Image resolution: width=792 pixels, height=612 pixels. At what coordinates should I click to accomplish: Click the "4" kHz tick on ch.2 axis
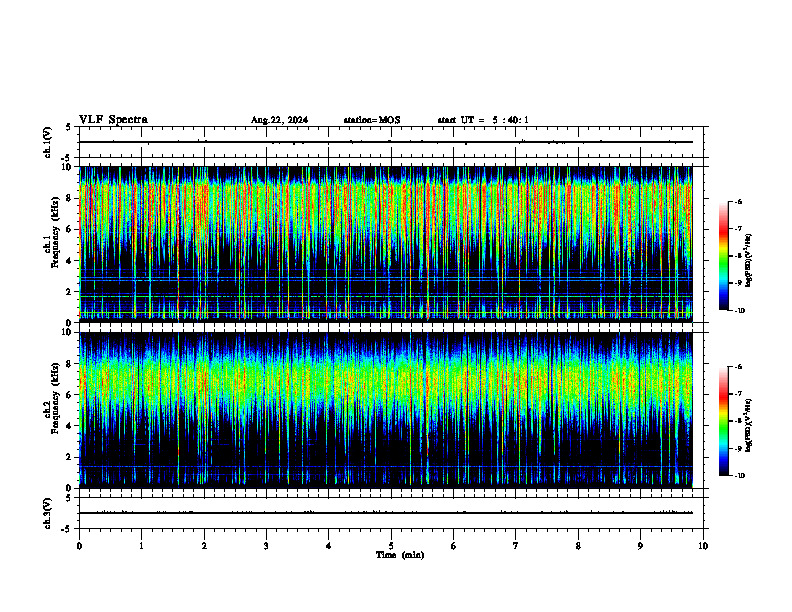(x=70, y=426)
